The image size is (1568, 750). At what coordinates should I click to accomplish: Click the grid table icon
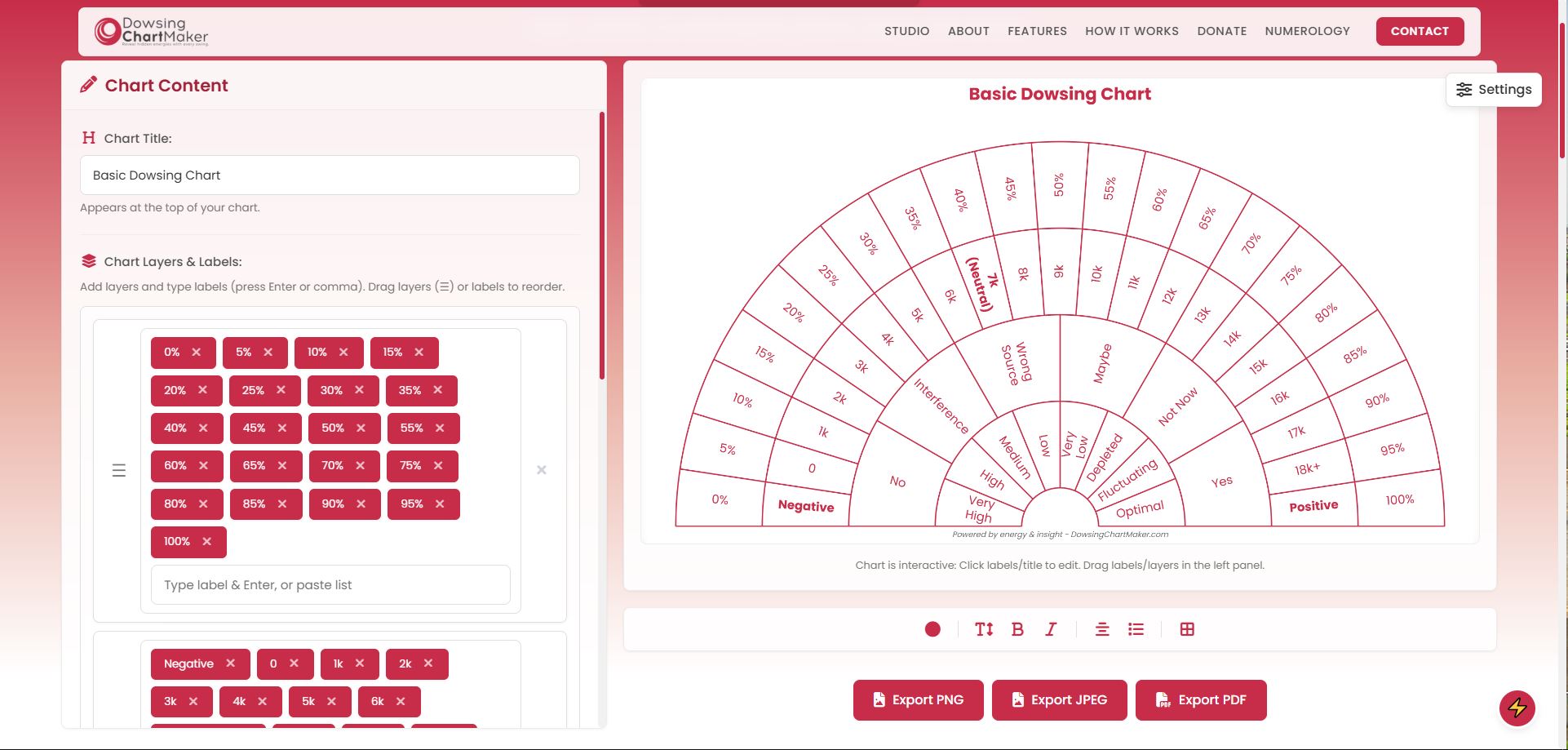click(x=1187, y=629)
